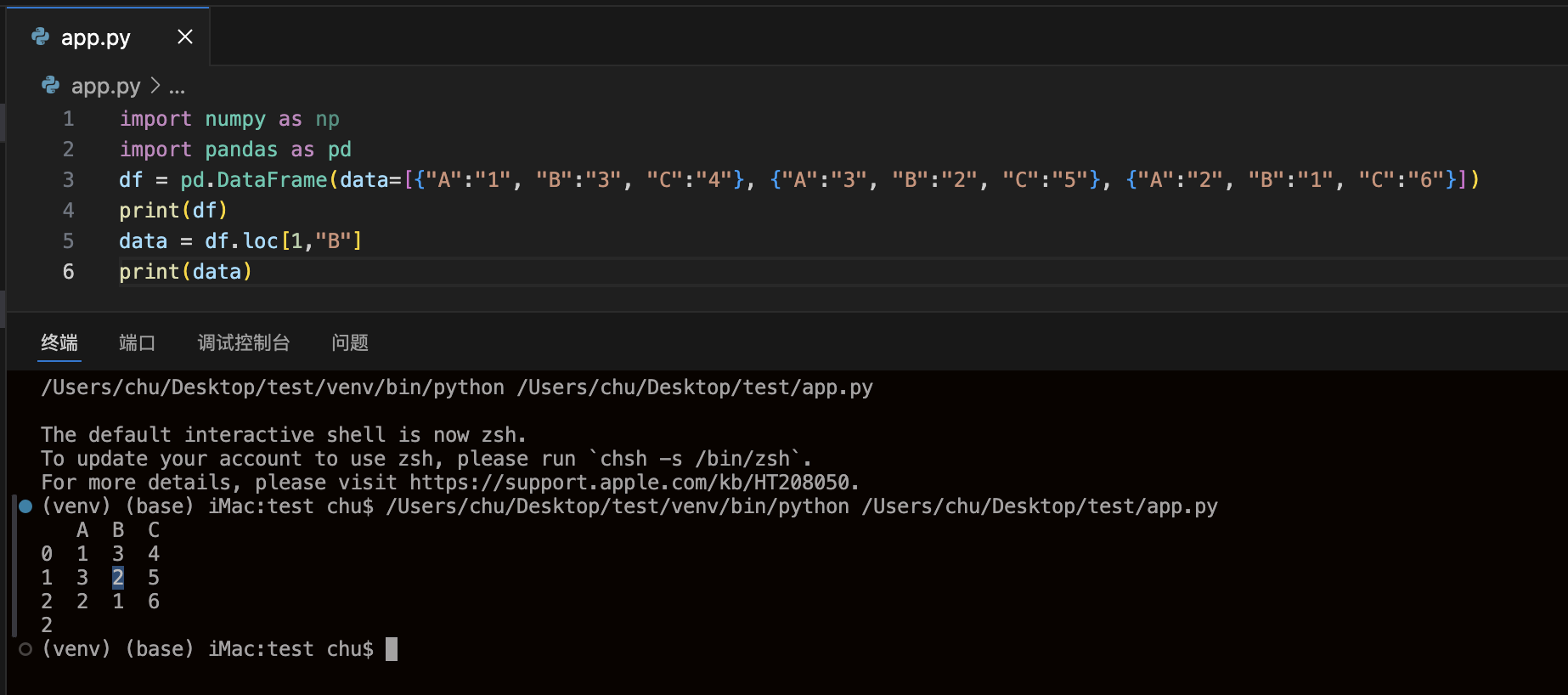Click line number 6 in the gutter
The width and height of the screenshot is (1568, 695).
68,272
